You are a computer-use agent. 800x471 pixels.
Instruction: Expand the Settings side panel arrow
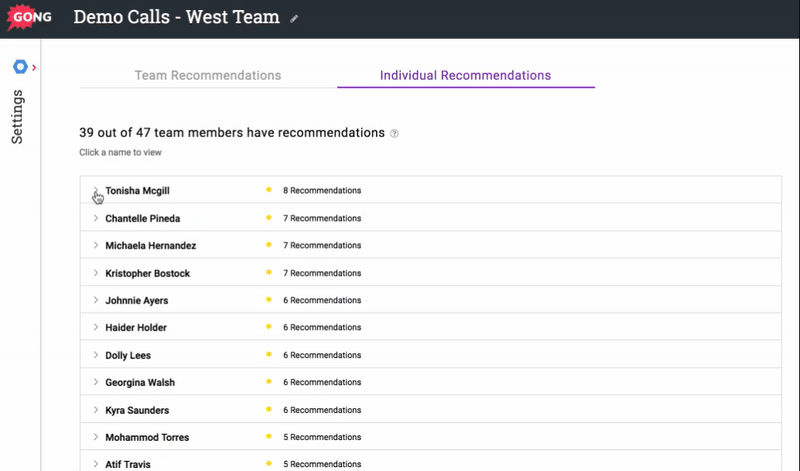pos(34,67)
